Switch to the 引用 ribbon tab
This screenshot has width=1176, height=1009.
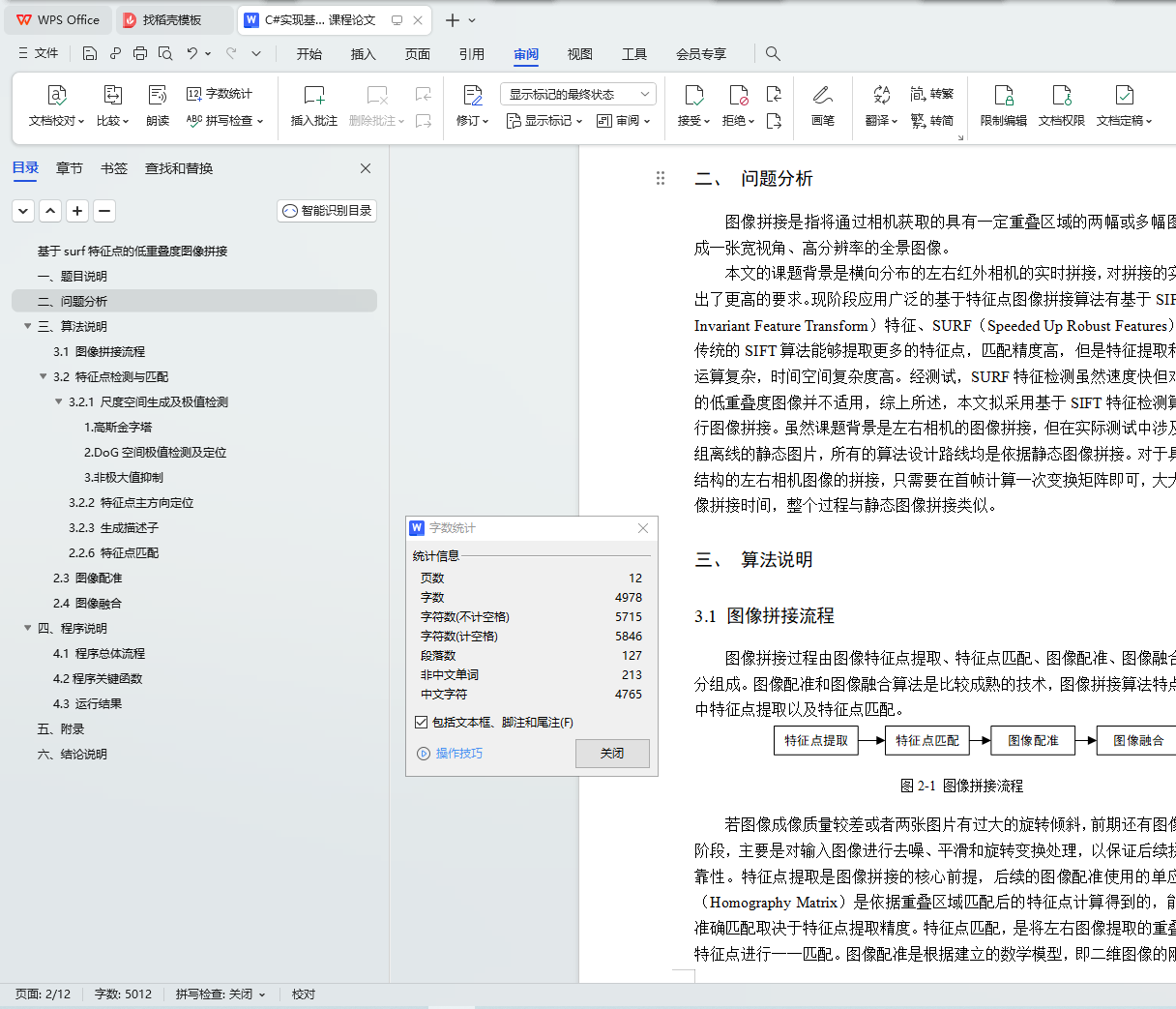[x=472, y=54]
